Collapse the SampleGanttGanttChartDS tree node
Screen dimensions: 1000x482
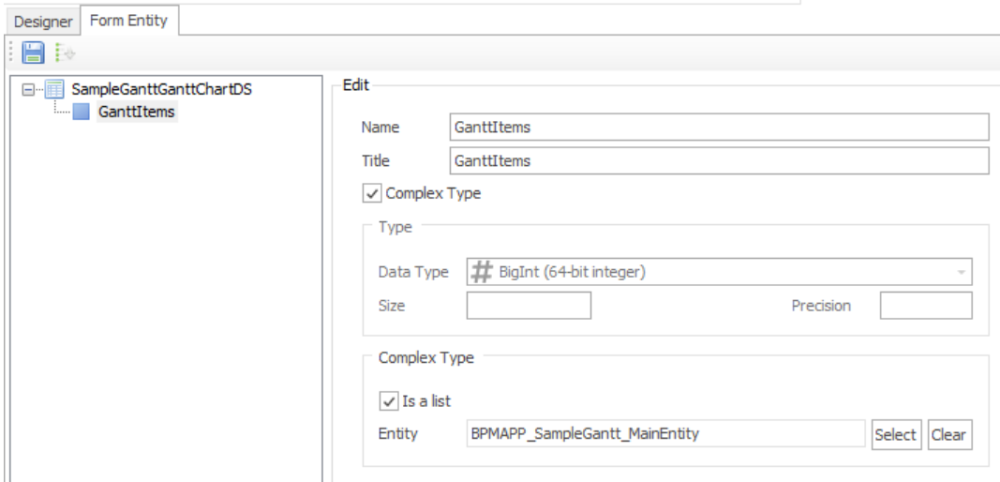click(27, 89)
